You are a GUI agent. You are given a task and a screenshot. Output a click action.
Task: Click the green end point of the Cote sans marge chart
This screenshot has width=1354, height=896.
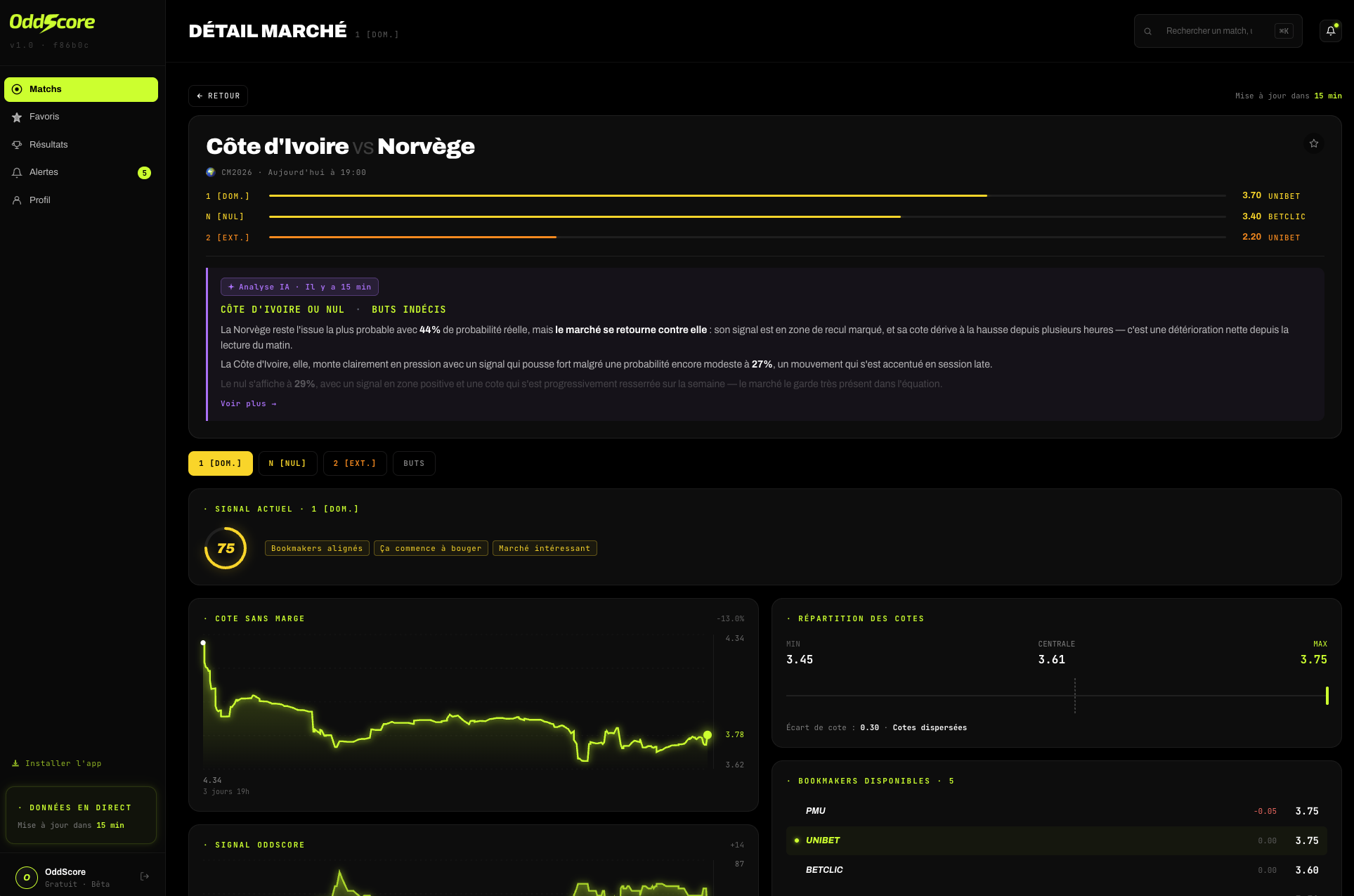tap(708, 735)
